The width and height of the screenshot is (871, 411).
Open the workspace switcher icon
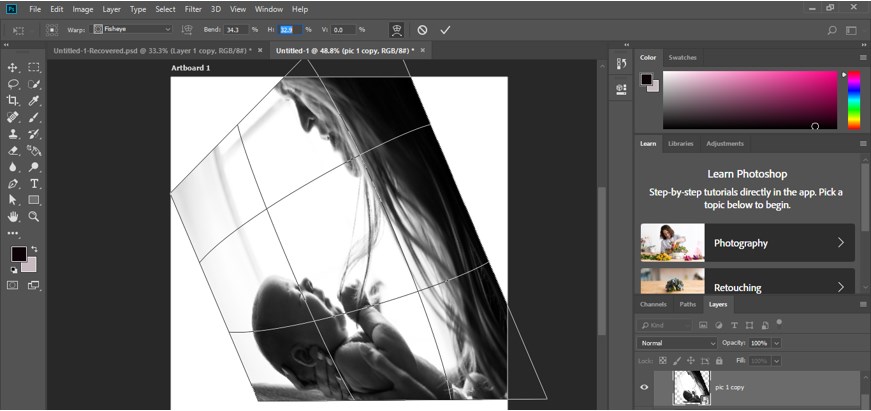pos(851,30)
